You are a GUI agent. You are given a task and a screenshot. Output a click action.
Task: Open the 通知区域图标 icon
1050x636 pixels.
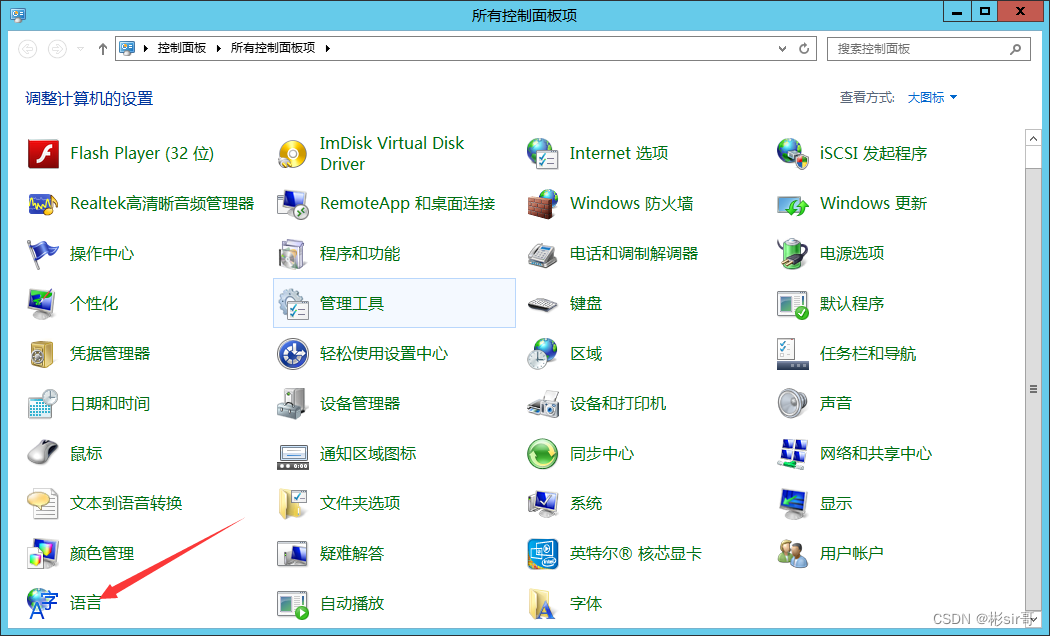tap(293, 457)
